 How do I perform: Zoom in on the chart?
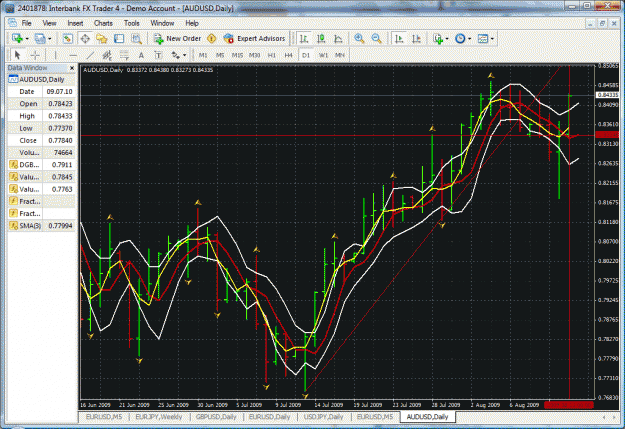(359, 39)
